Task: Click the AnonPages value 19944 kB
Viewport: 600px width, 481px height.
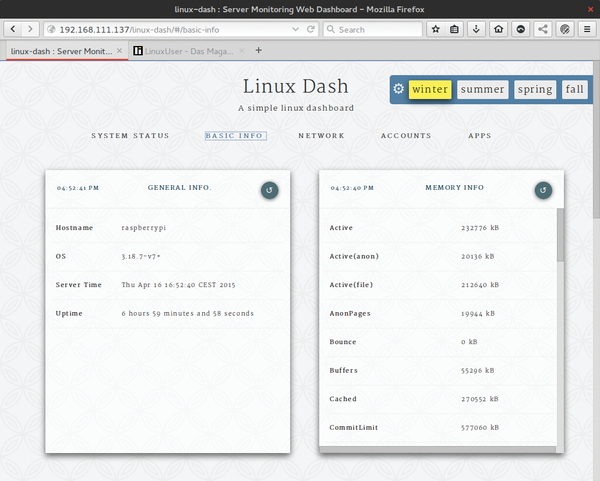Action: point(478,313)
